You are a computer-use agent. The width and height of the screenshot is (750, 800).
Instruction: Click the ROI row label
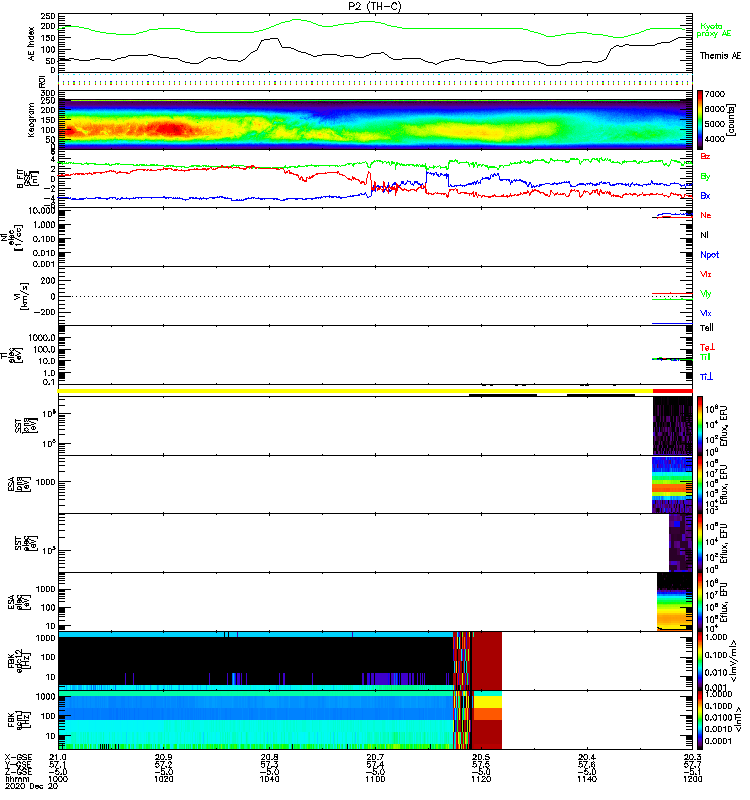point(42,81)
